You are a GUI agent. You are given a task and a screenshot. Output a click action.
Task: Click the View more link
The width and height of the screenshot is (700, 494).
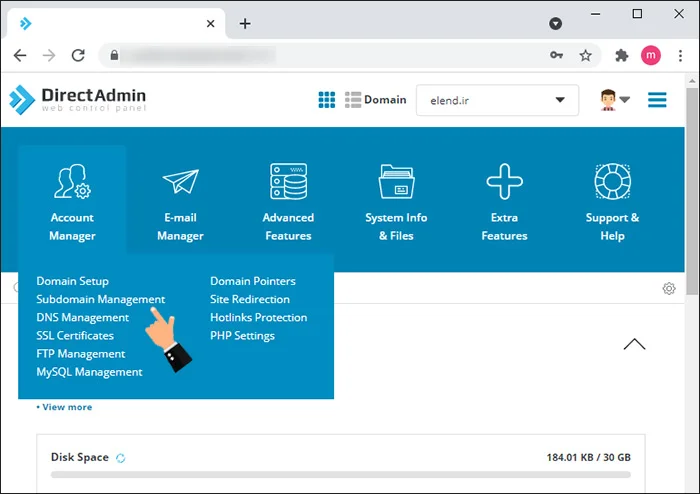64,407
